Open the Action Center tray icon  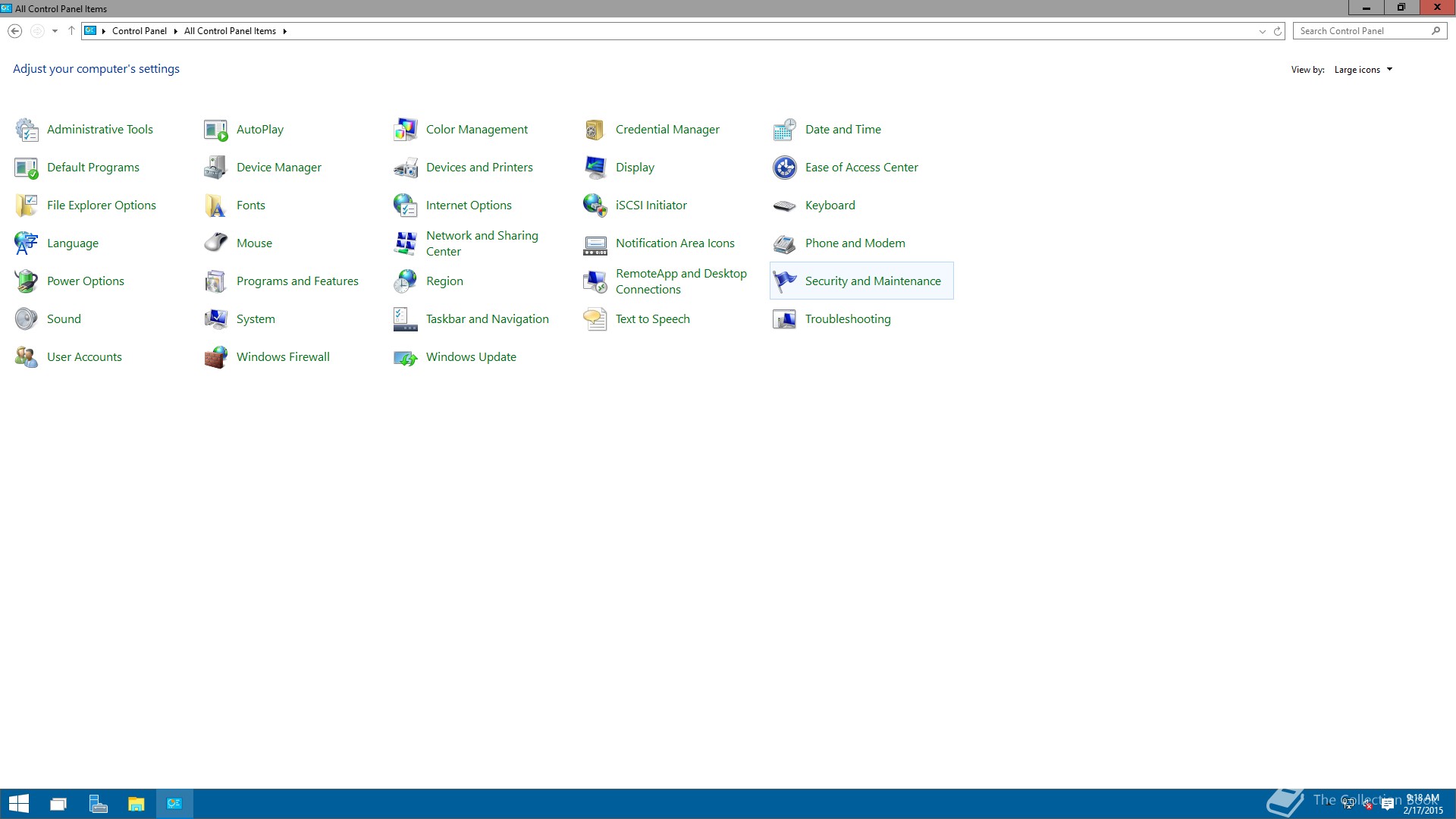coord(1388,805)
